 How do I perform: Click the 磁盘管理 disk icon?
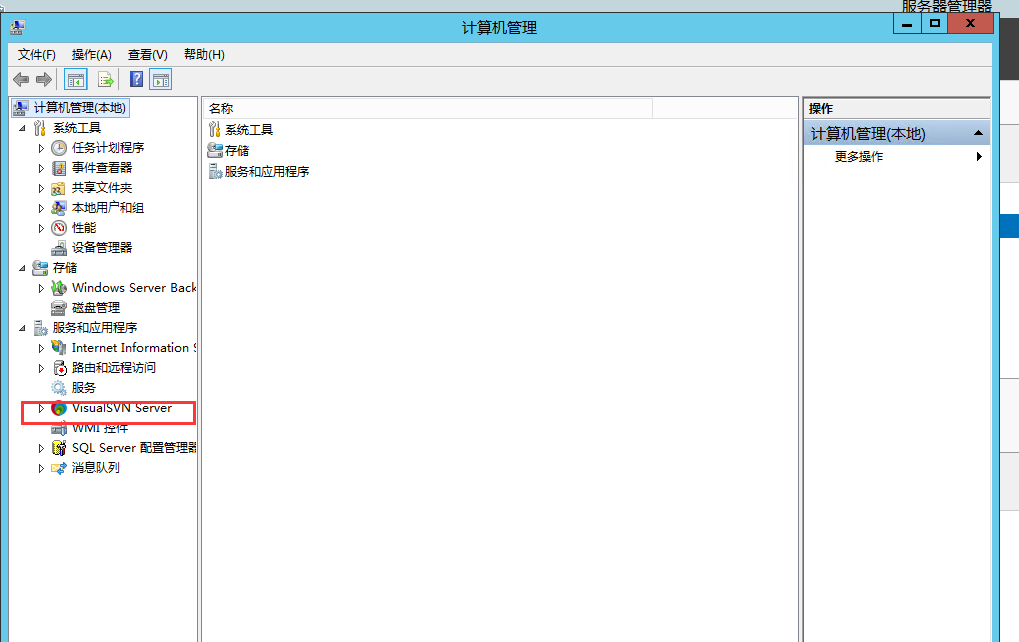(x=58, y=308)
